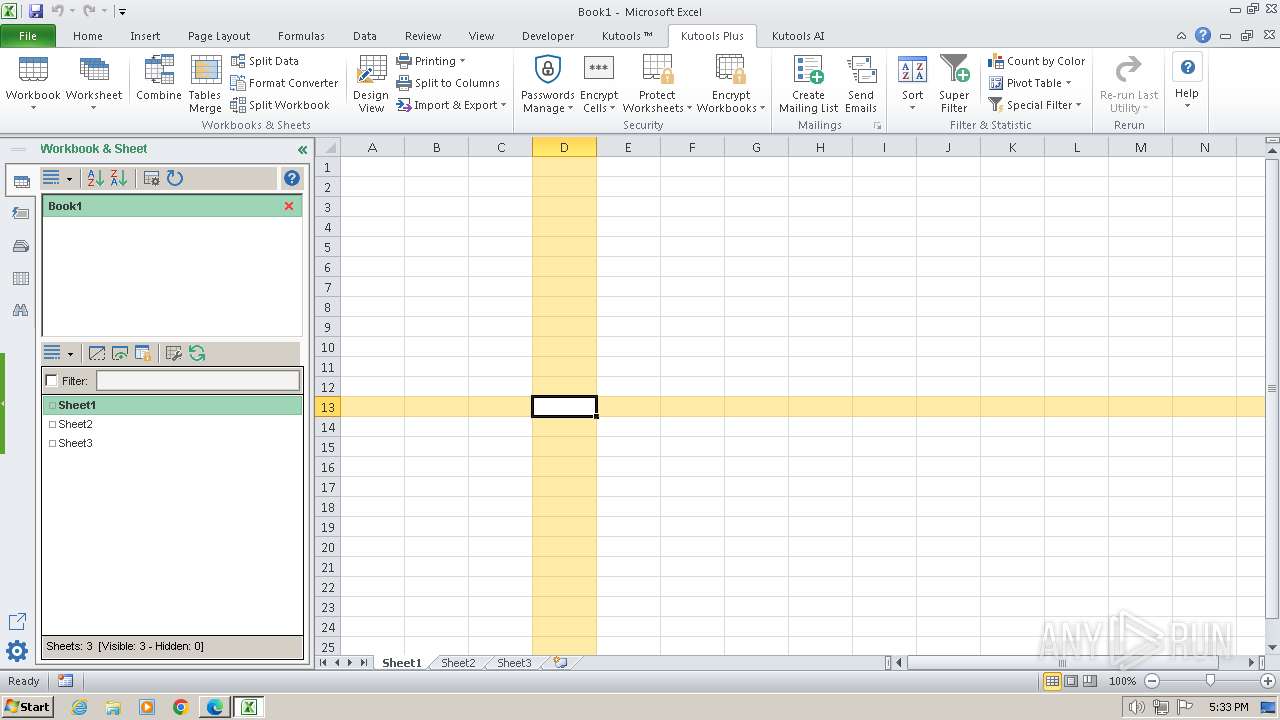Click sheet tools wrench icon in pane
The height and width of the screenshot is (720, 1280).
coord(173,353)
